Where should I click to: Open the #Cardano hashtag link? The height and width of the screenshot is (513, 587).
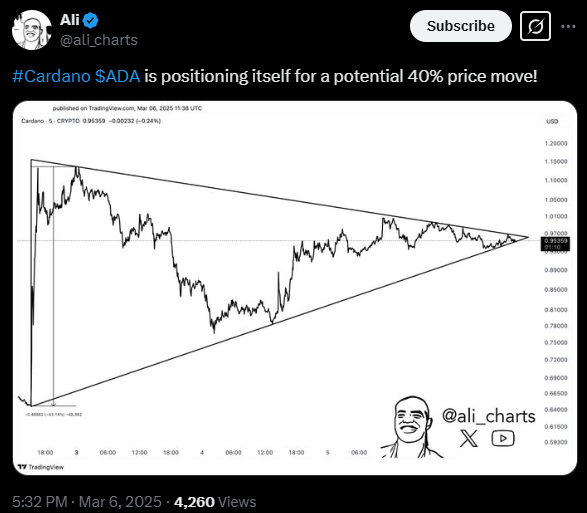click(x=51, y=76)
